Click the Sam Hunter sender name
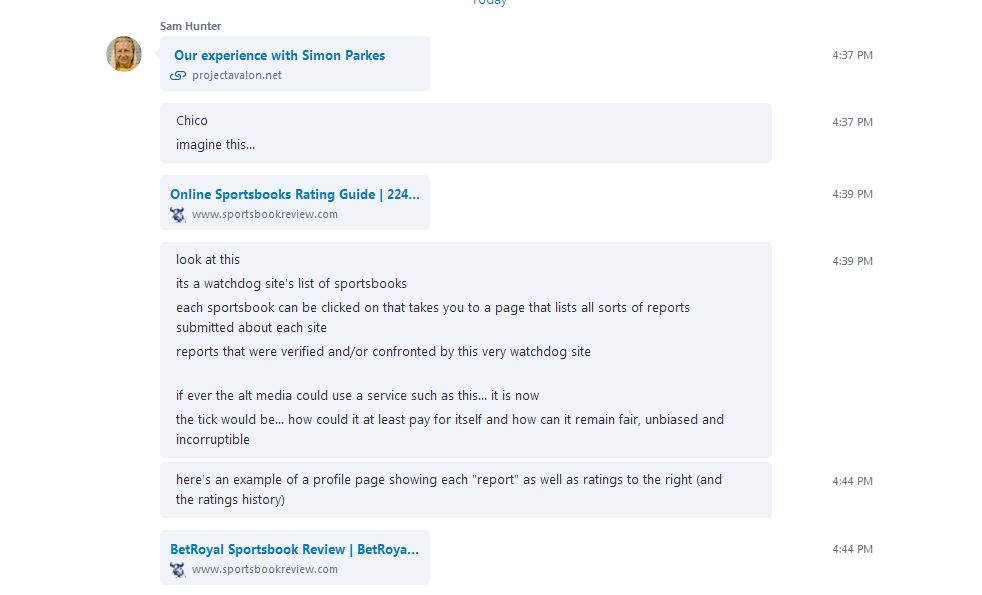This screenshot has width=982, height=595. click(190, 26)
